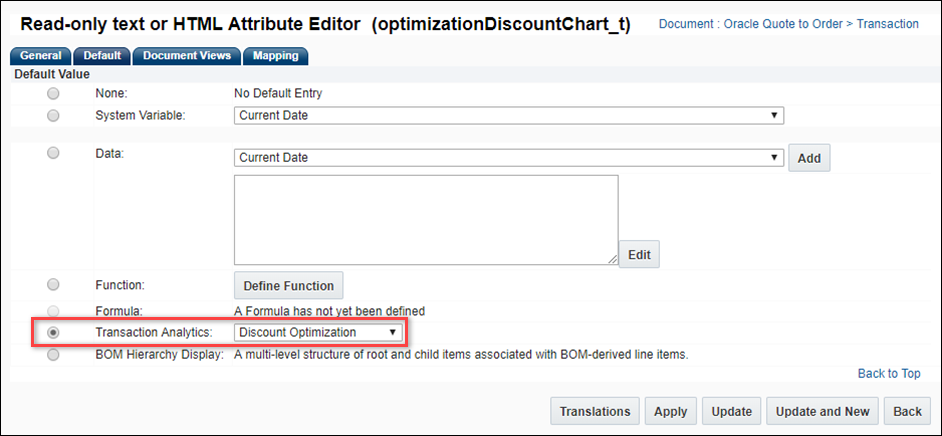
Task: Switch to the General tab
Action: click(x=41, y=56)
